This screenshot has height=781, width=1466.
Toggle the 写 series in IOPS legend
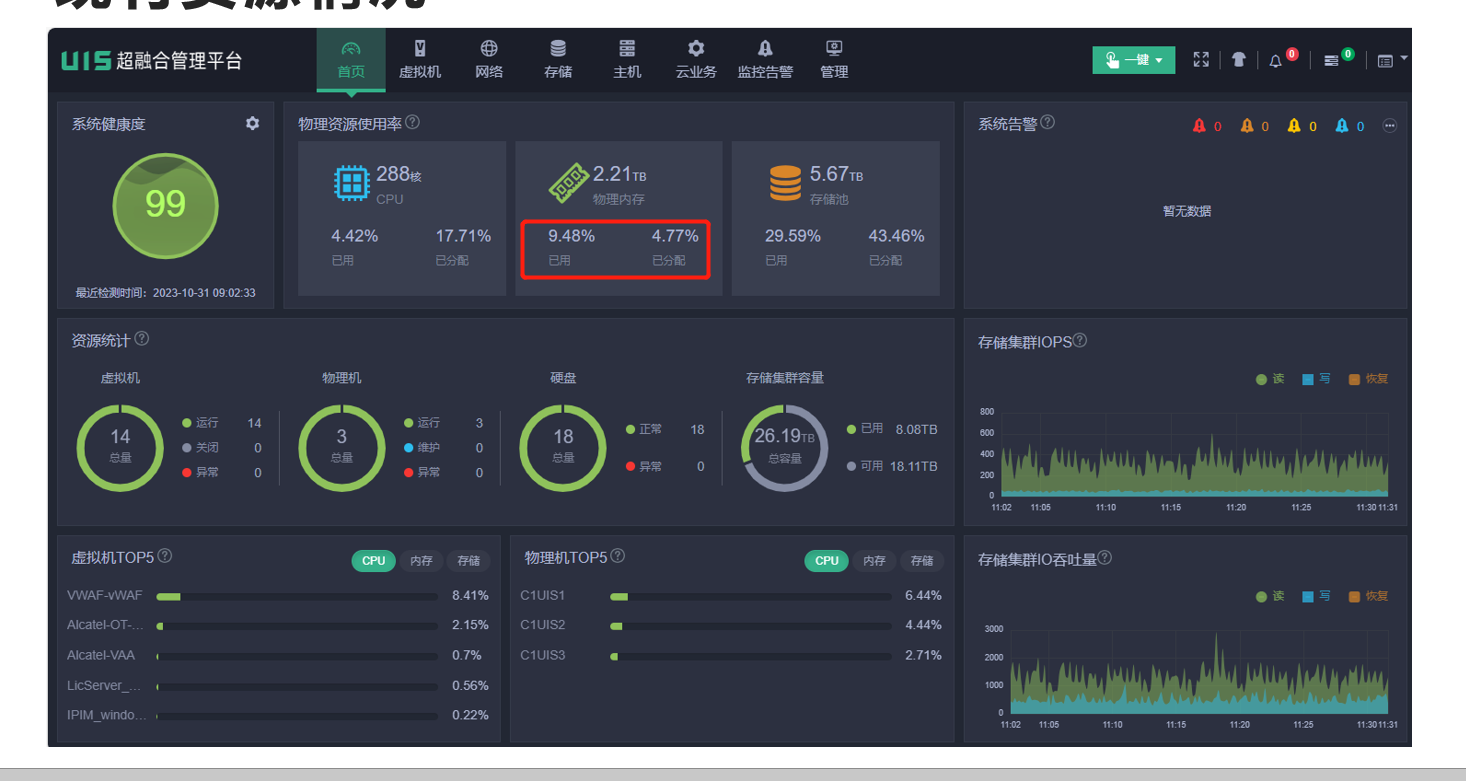pos(1316,379)
